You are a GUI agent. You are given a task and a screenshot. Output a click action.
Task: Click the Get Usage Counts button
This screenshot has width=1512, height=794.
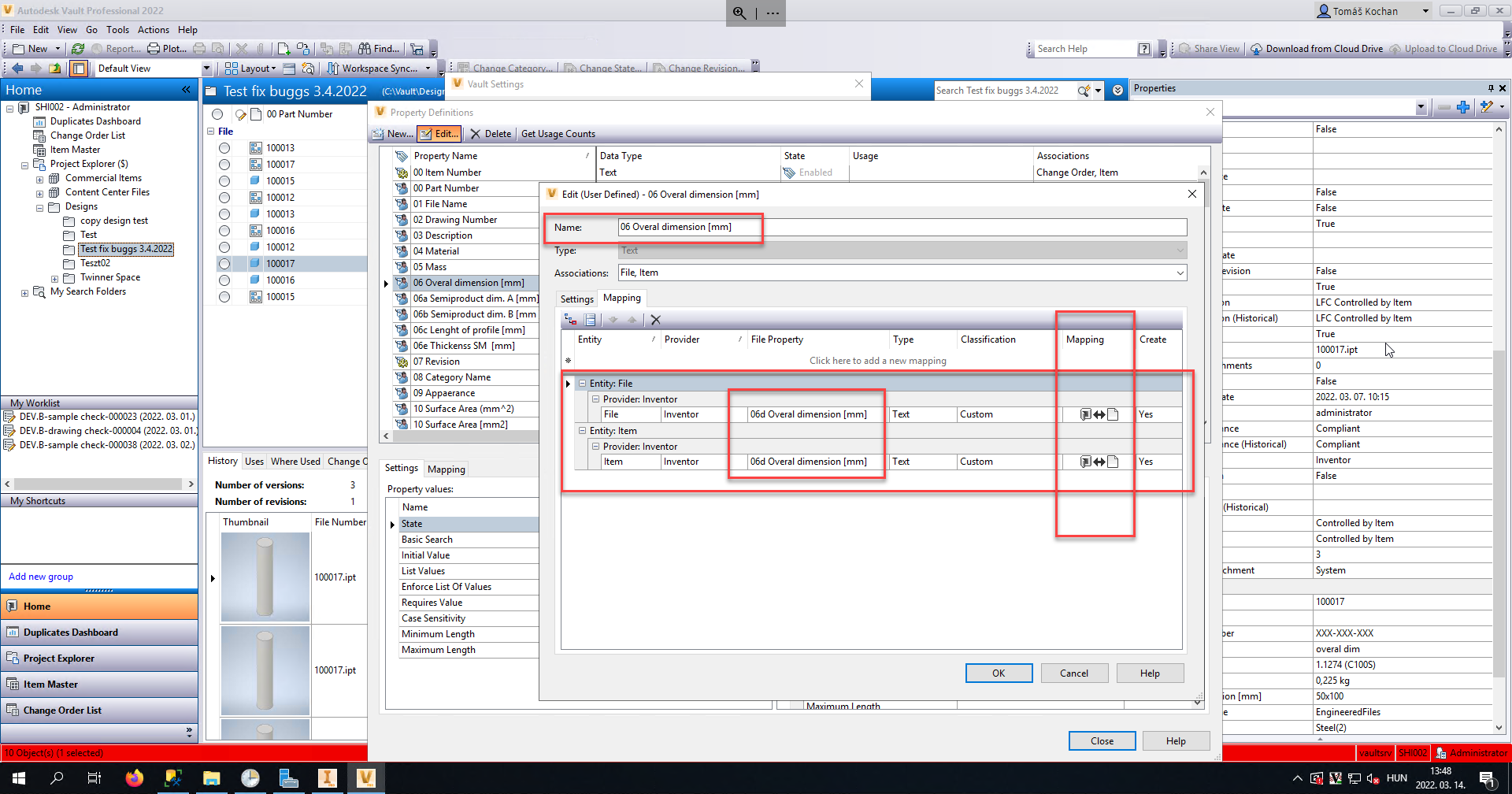pyautogui.click(x=558, y=133)
